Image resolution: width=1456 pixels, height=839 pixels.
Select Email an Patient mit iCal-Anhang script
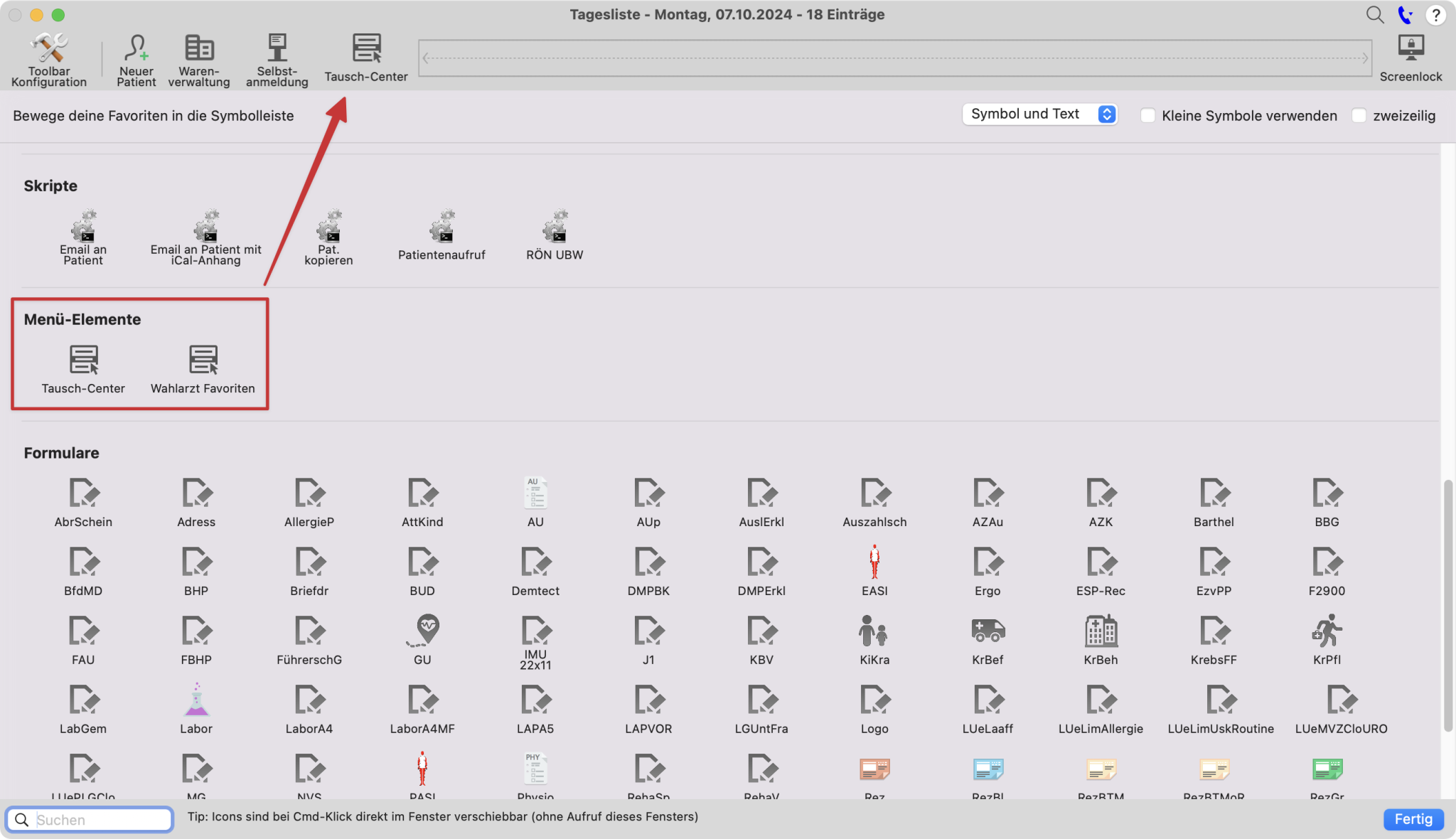tap(206, 237)
